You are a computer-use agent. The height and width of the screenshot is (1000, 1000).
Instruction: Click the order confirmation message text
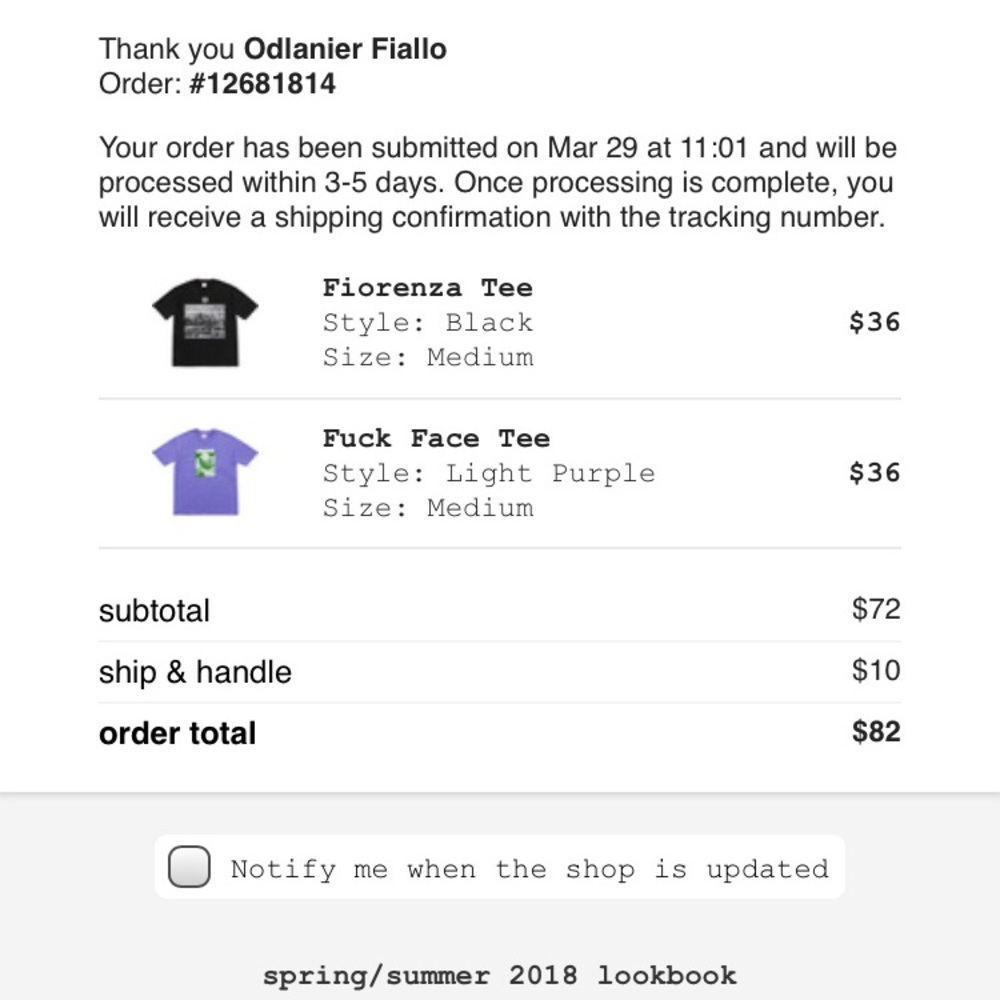pos(498,182)
